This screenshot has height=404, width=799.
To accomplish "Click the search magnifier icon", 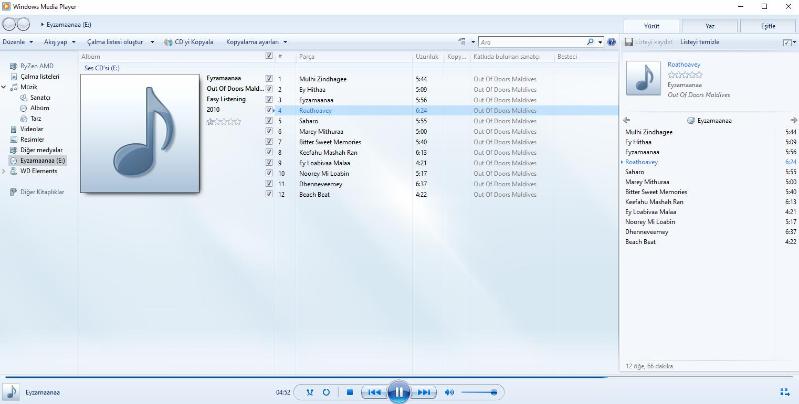I will (590, 42).
